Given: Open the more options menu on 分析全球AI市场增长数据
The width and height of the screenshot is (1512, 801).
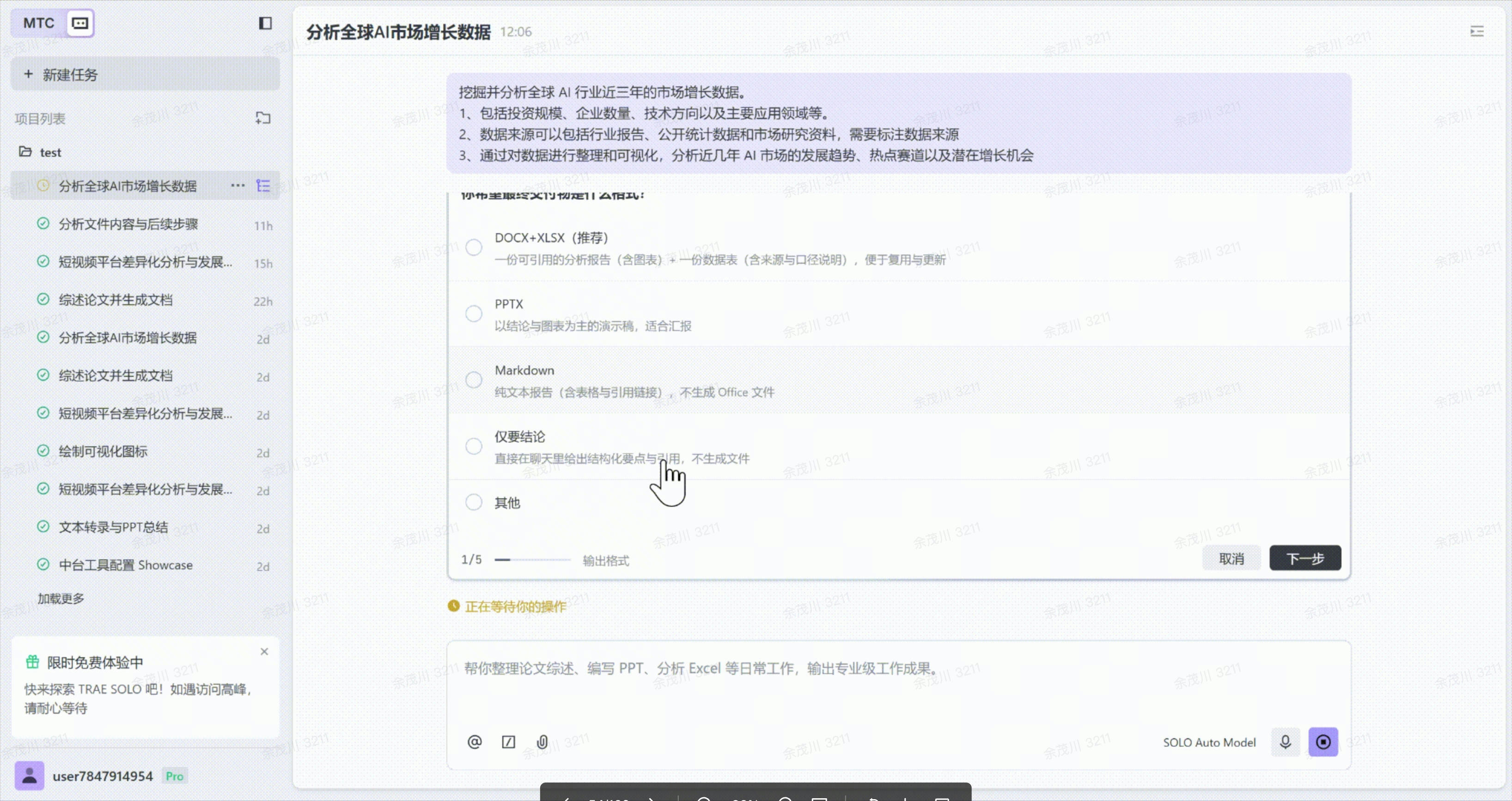Looking at the screenshot, I should 237,185.
